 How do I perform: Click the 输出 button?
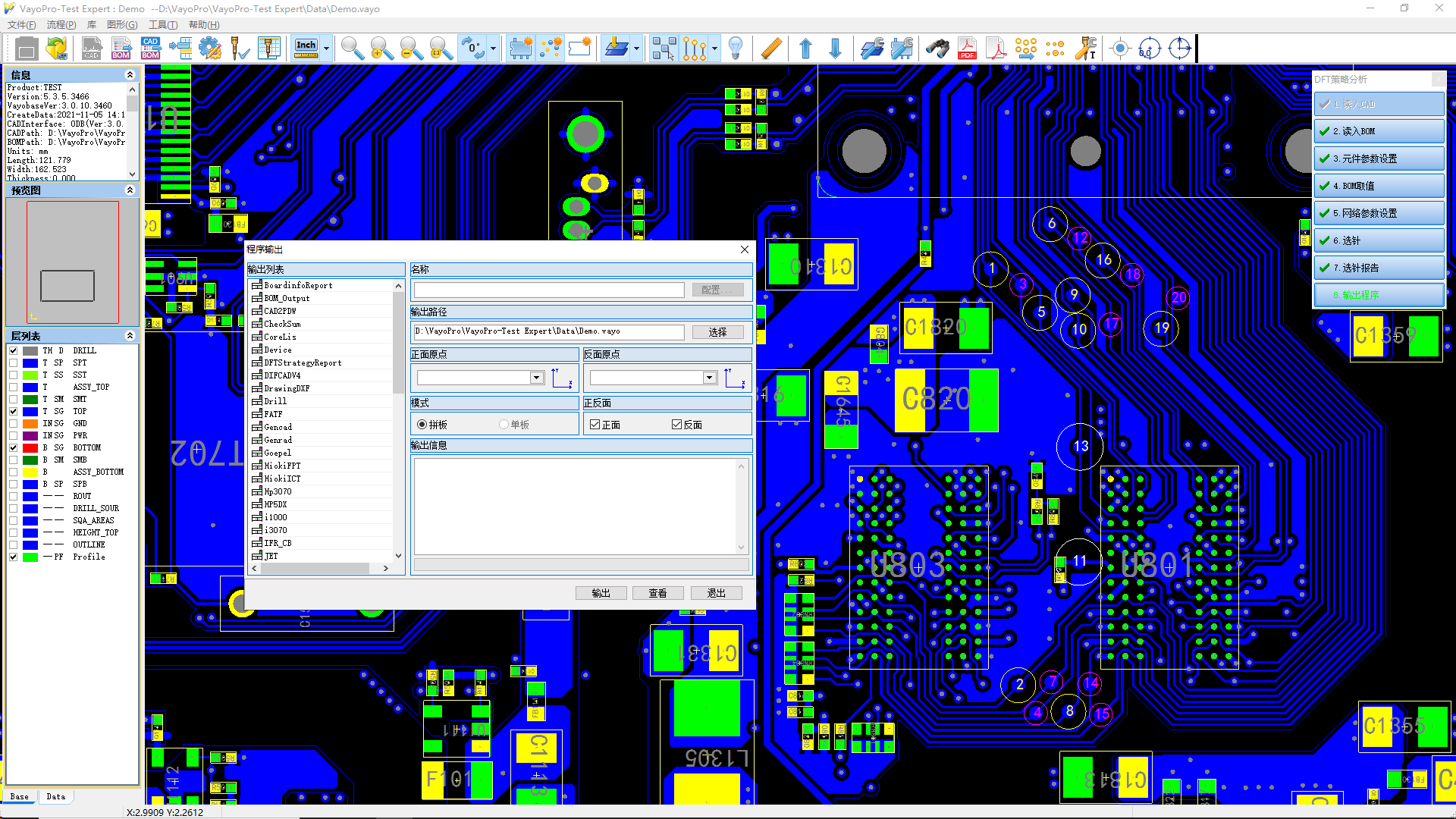tap(601, 593)
